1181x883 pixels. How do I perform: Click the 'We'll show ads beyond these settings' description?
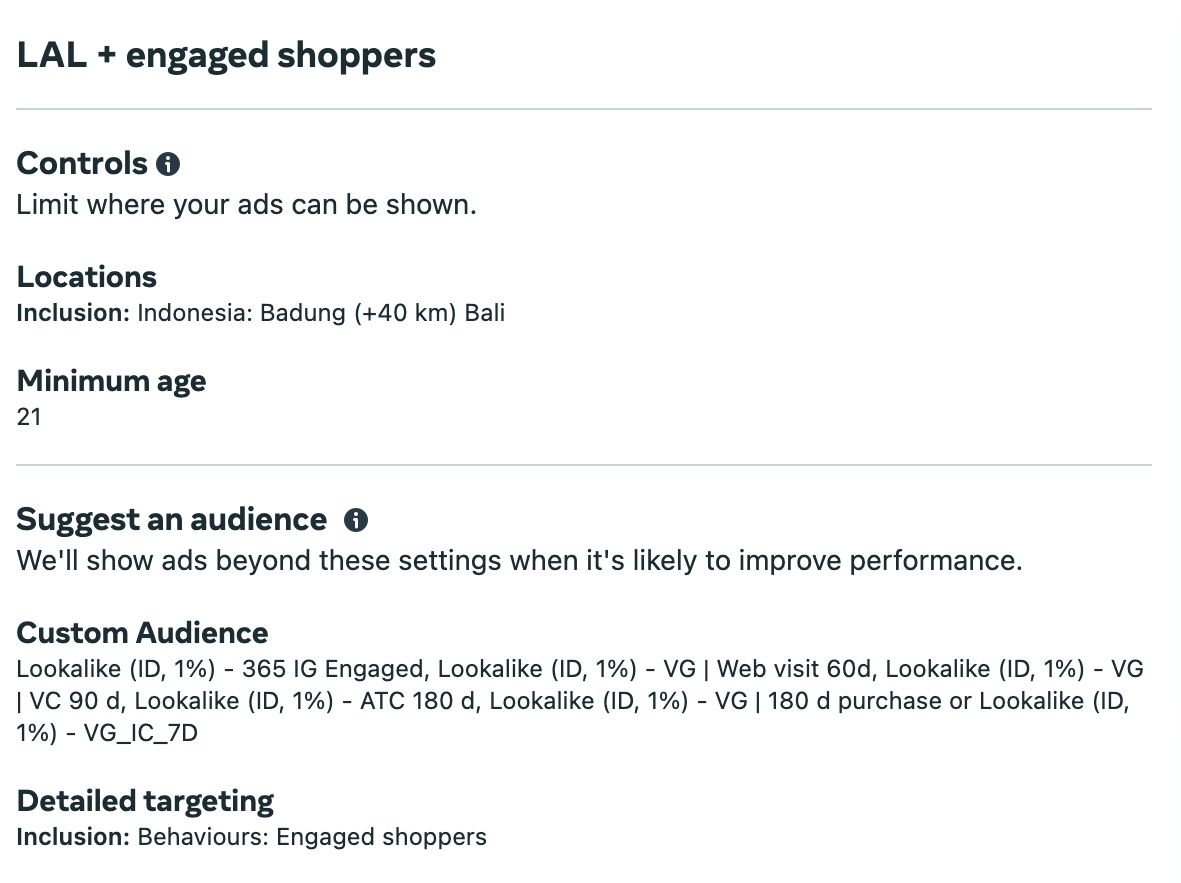(519, 560)
